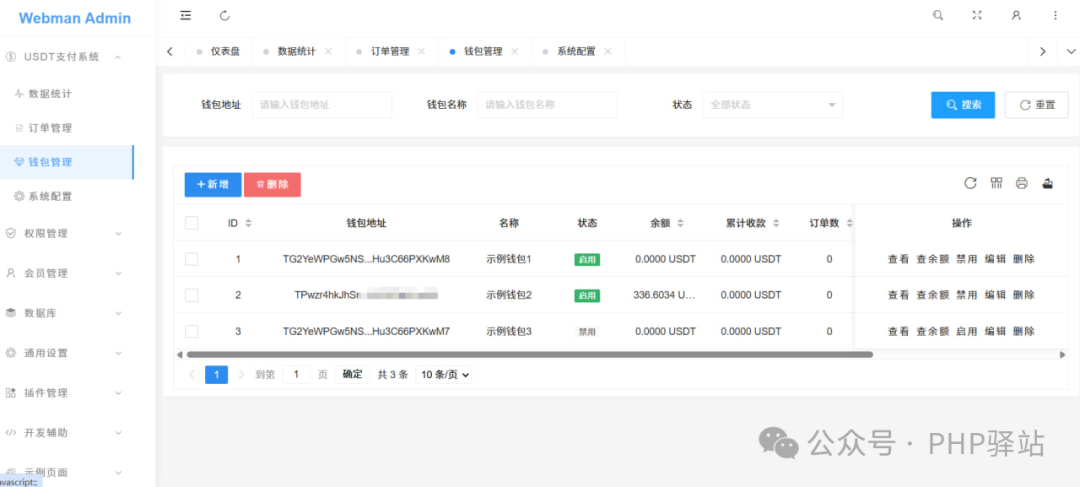Switch to the 数据统计 tab
This screenshot has height=487, width=1080.
(x=296, y=52)
